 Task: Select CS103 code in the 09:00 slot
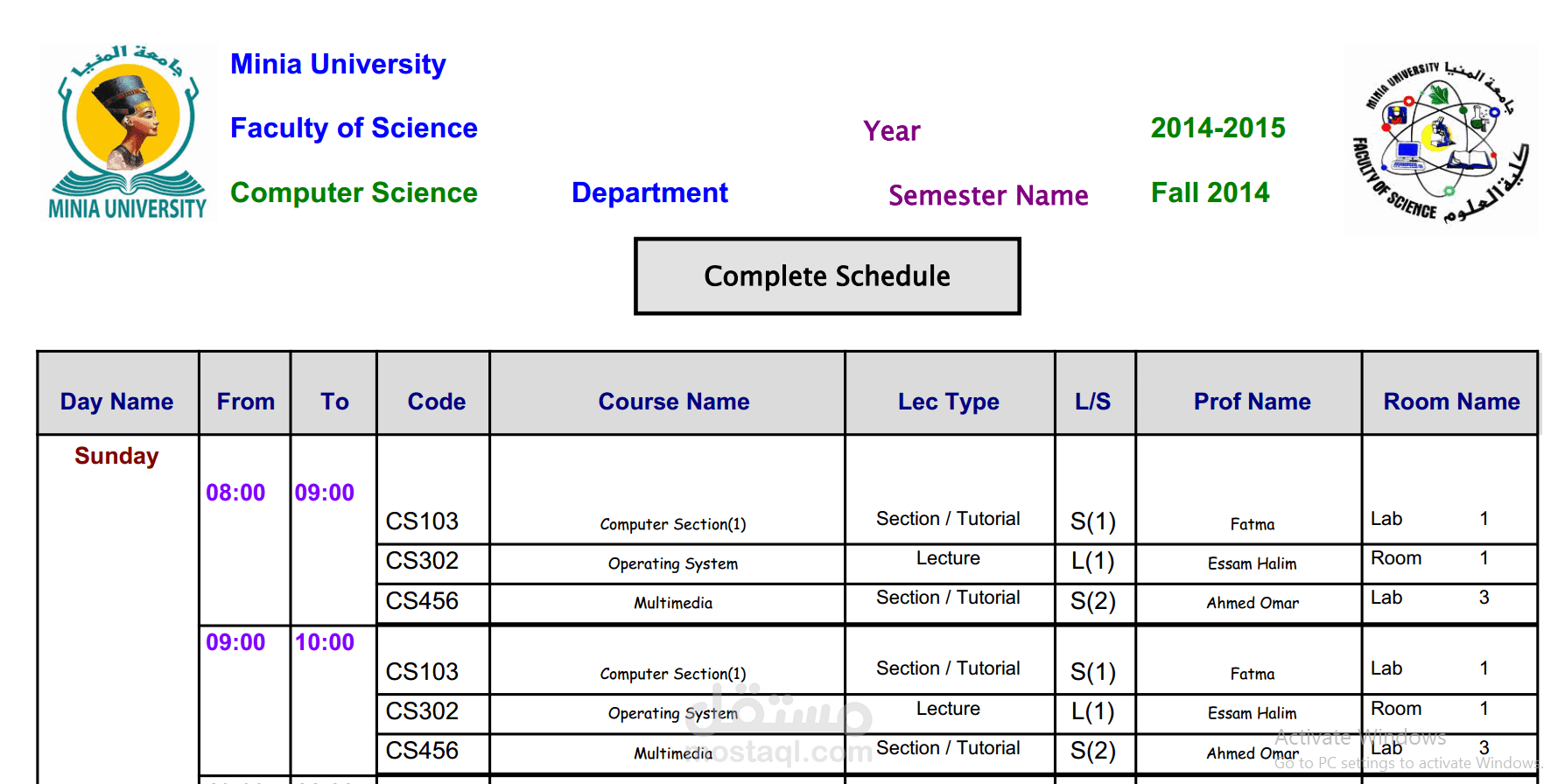click(422, 672)
